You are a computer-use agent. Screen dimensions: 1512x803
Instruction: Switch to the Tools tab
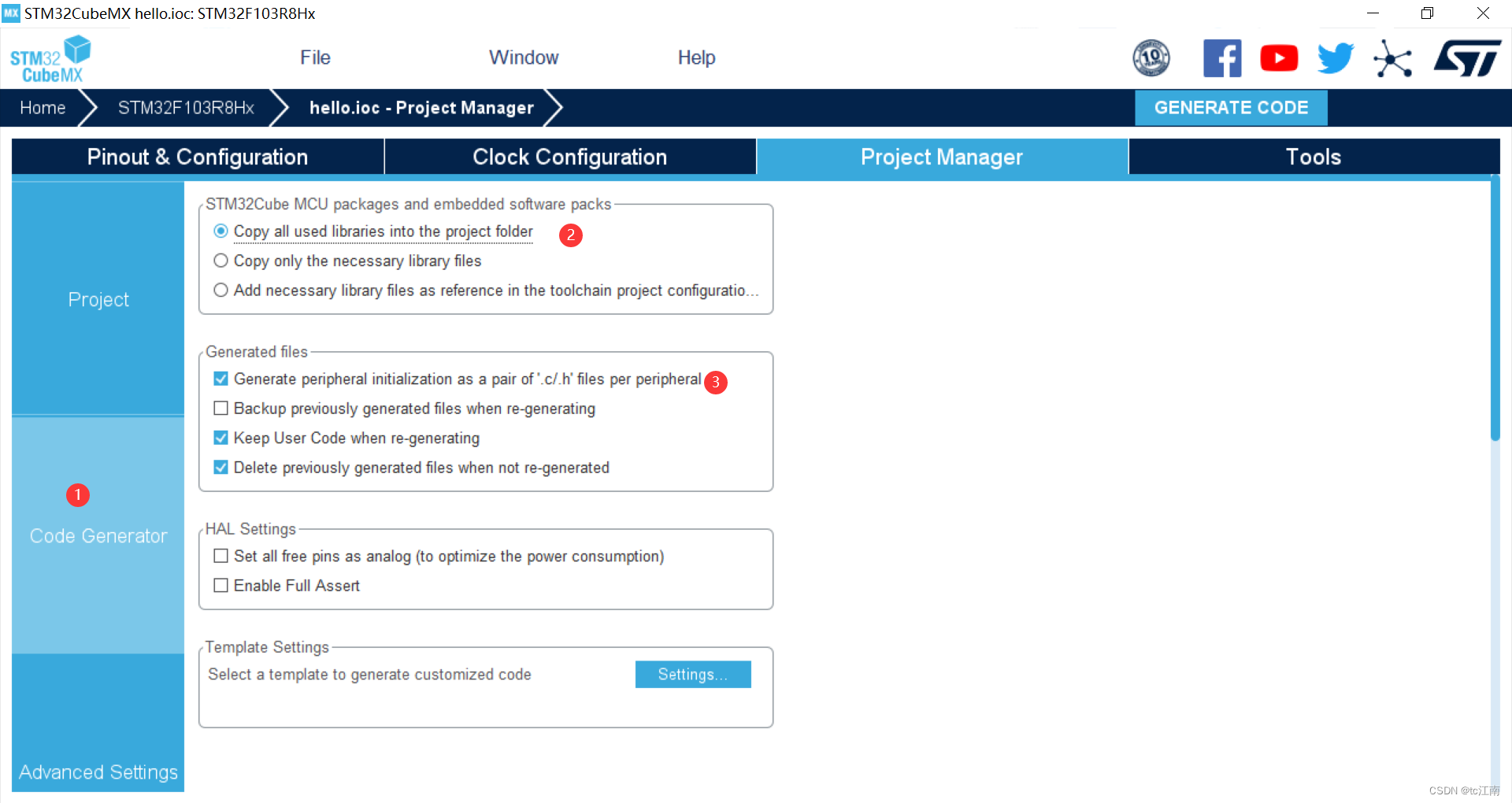(1314, 157)
